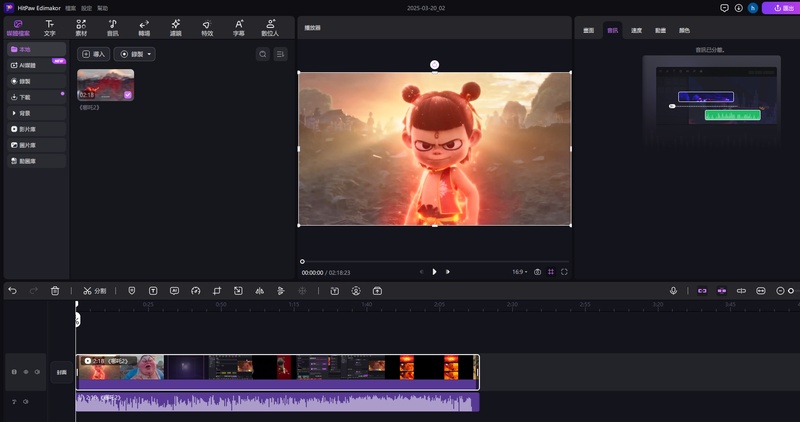
Task: Mute the audio track below the video
Action: [x=25, y=401]
